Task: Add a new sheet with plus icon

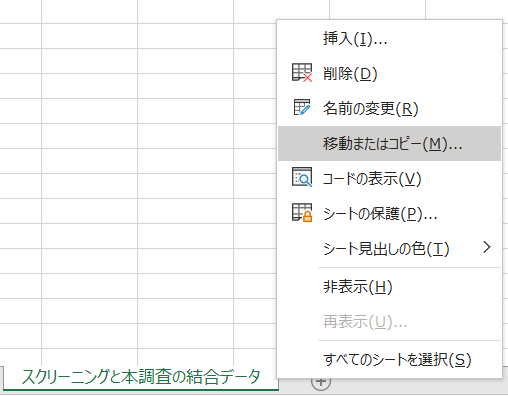Action: [321, 383]
